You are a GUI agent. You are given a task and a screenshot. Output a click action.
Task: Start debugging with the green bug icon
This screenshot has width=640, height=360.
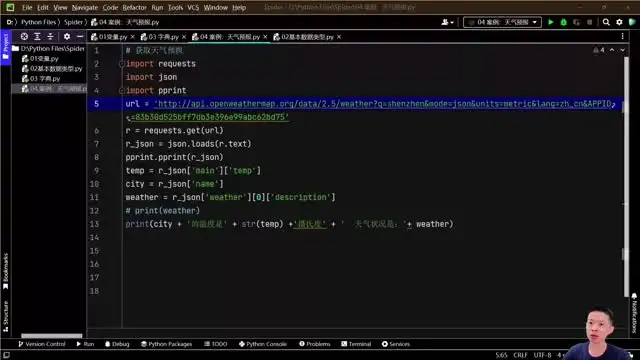[563, 22]
